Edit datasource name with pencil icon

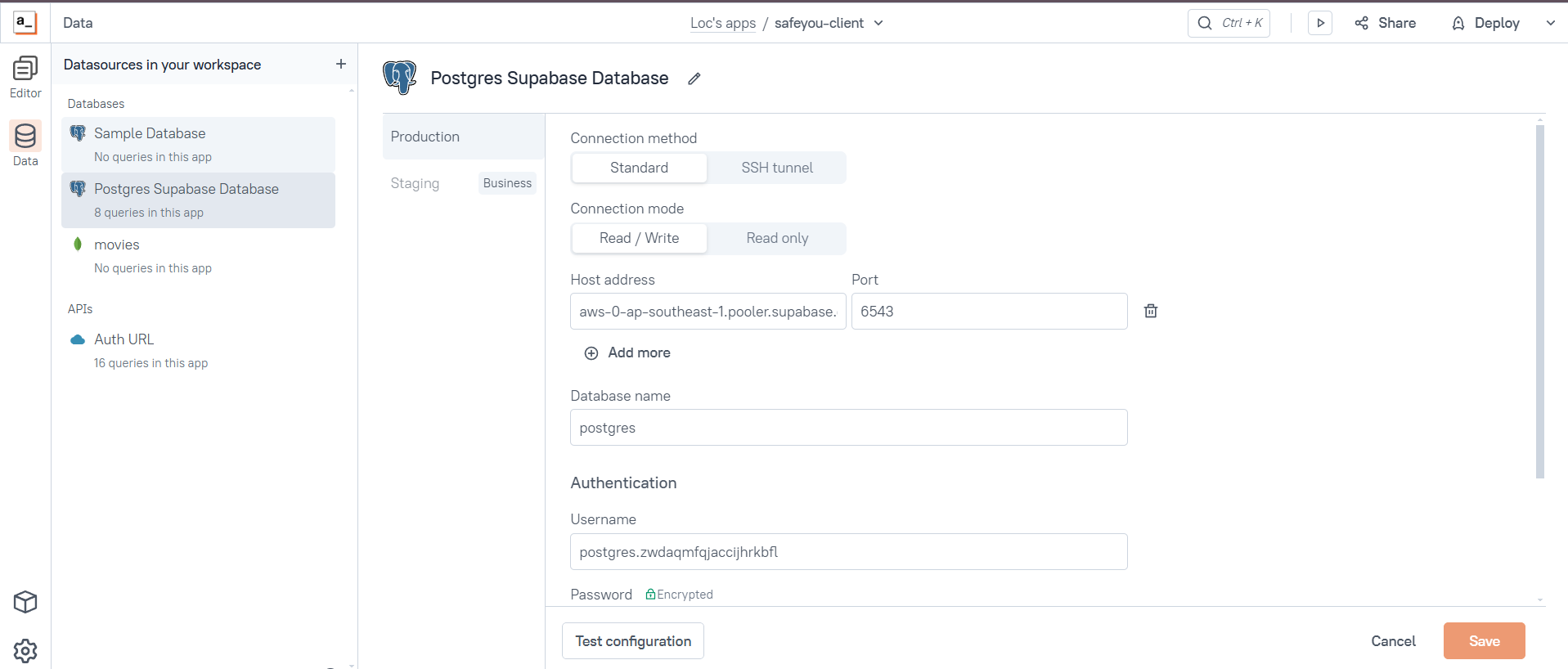694,79
